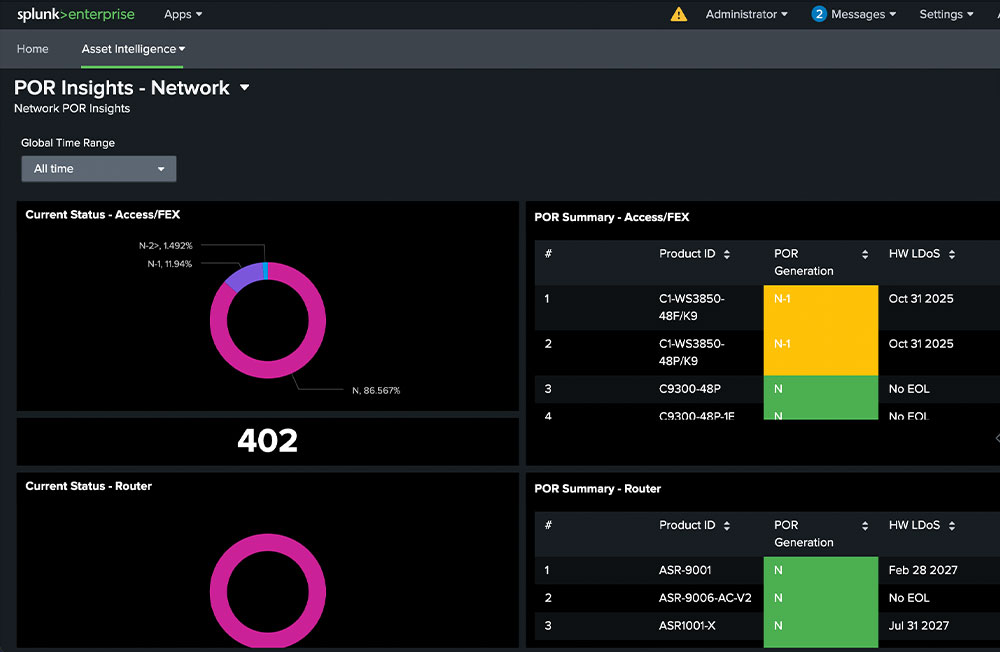
Task: Expand the Asset Intelligence navigation menu
Action: [133, 49]
